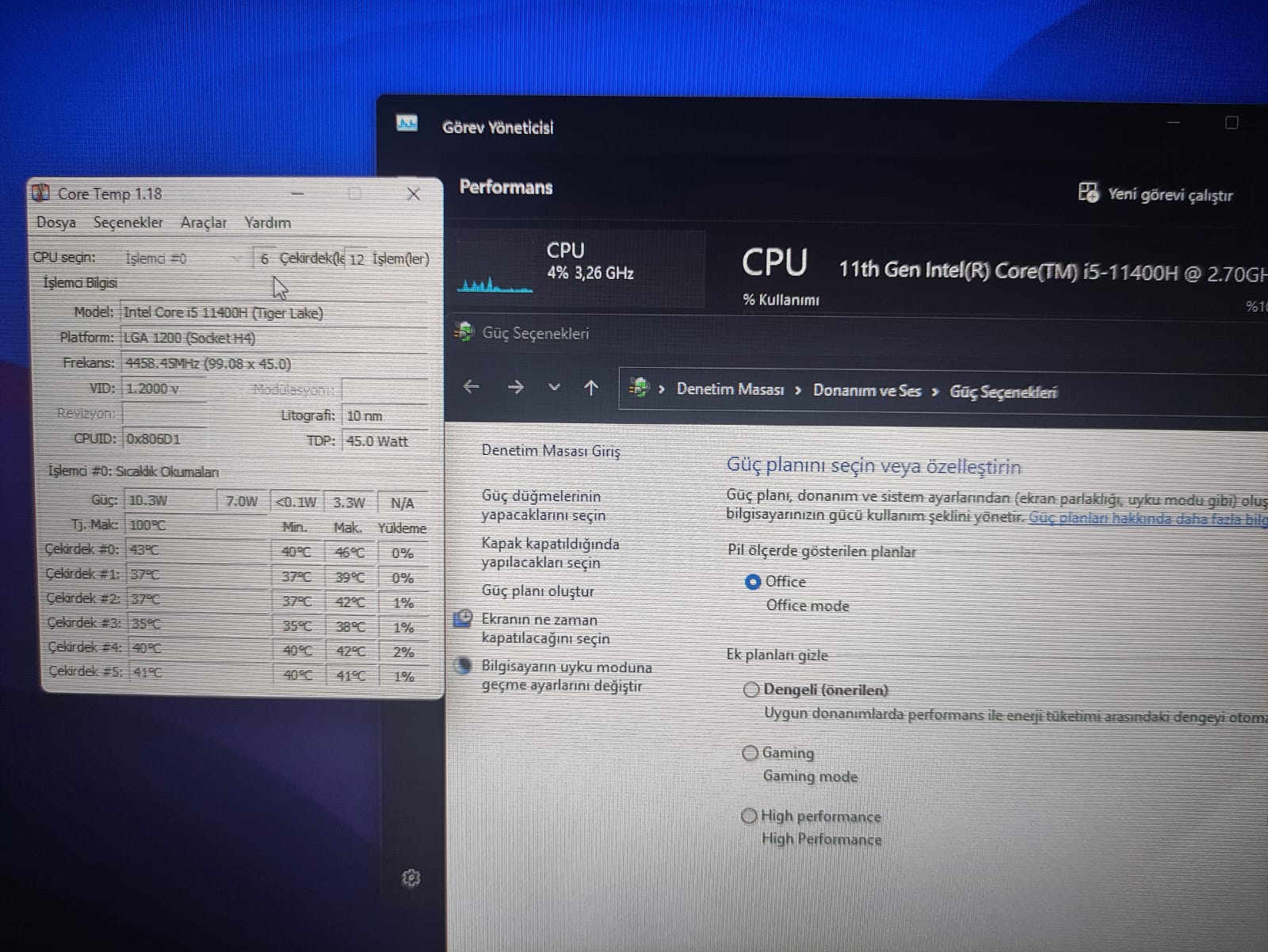The image size is (1268, 952).
Task: Open the Task Manager settings gear
Action: [411, 877]
